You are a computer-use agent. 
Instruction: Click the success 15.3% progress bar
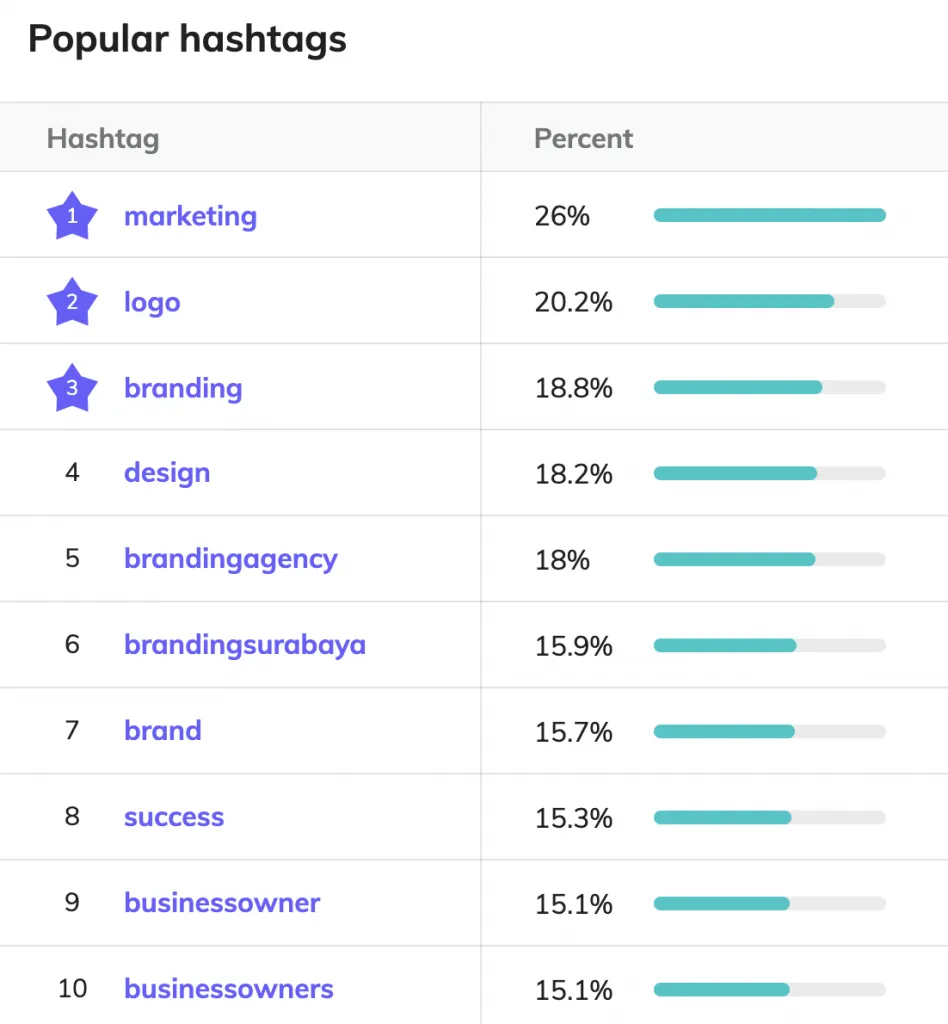(x=769, y=817)
